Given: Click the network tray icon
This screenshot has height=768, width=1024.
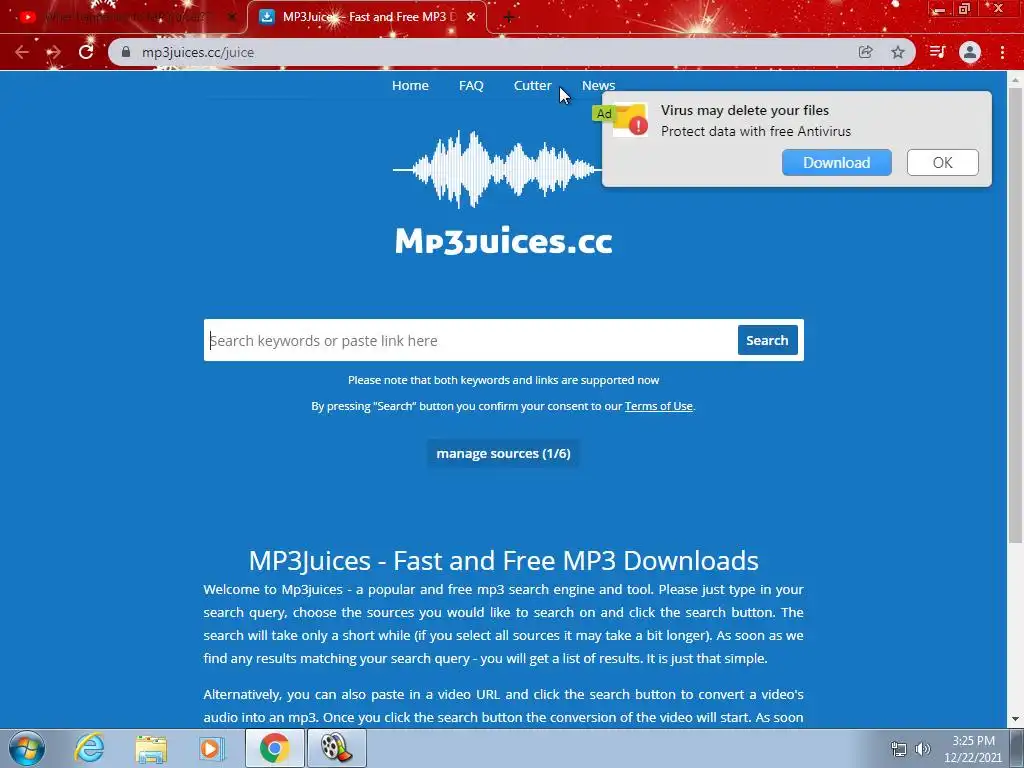Looking at the screenshot, I should click(x=899, y=749).
